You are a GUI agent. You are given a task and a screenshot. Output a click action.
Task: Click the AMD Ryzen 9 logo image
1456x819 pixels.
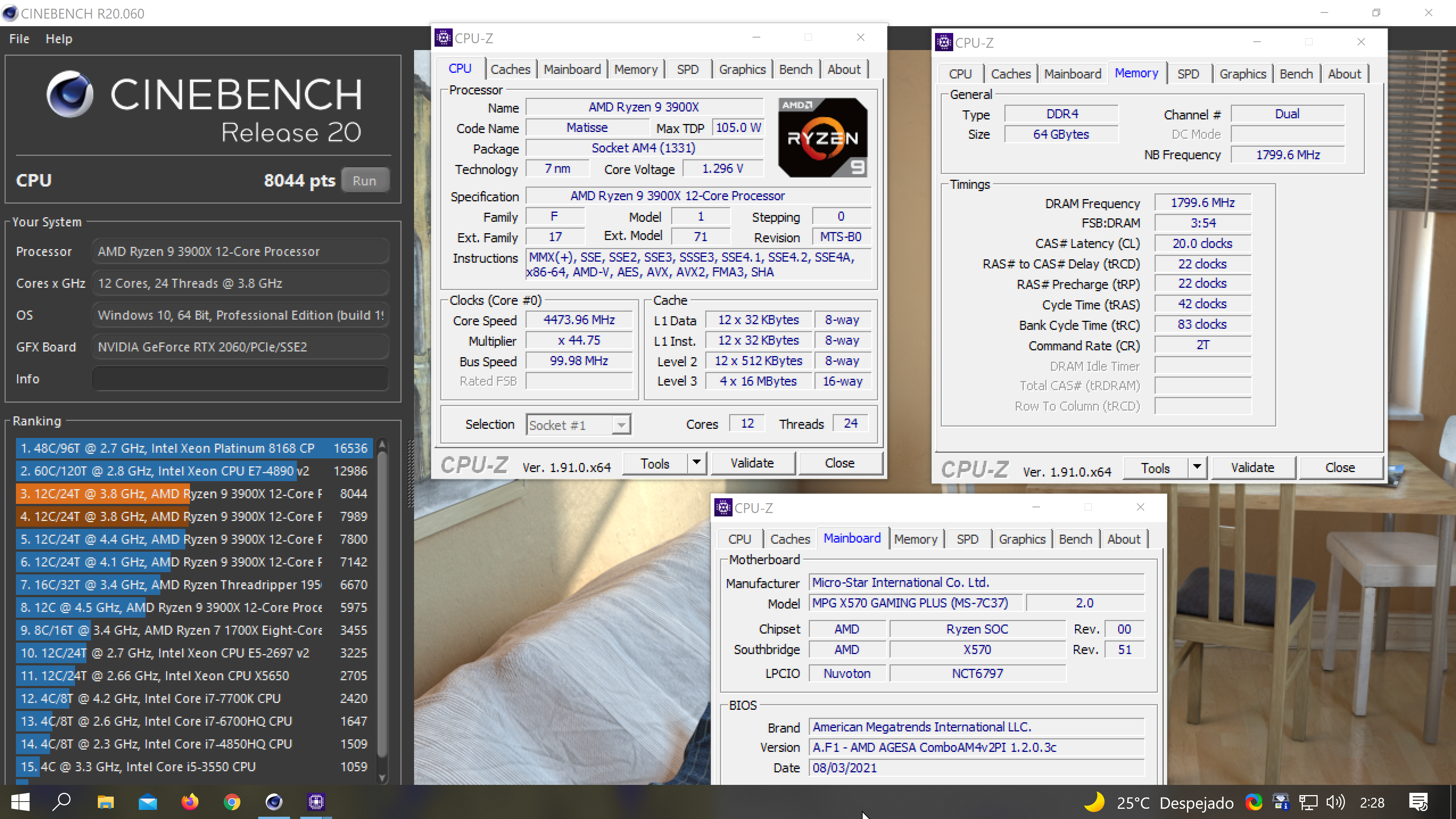[x=822, y=137]
